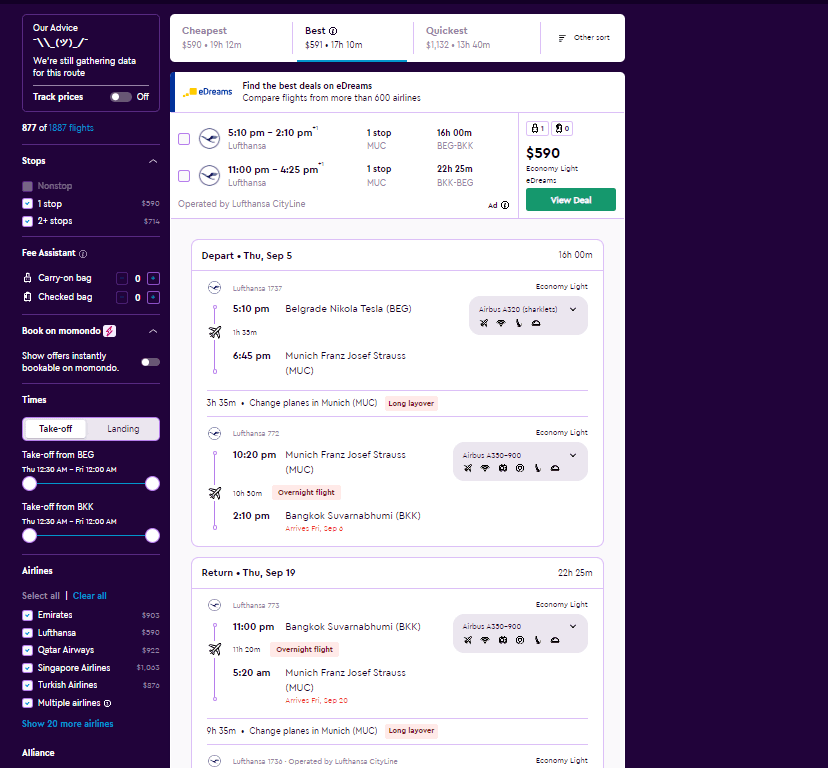Click the Long layover tag for 3h 35m

(411, 404)
